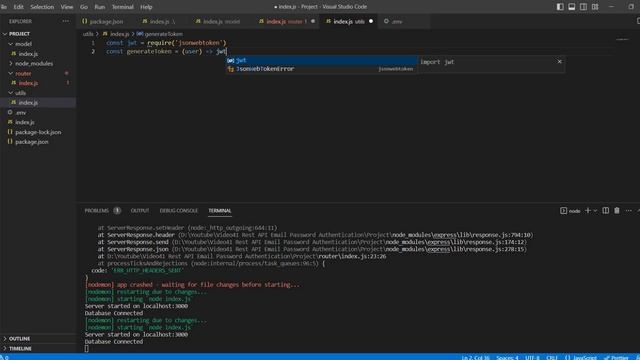The height and width of the screenshot is (360, 640).
Task: Toggle the secondary side bar layout icon
Action: point(584,7)
